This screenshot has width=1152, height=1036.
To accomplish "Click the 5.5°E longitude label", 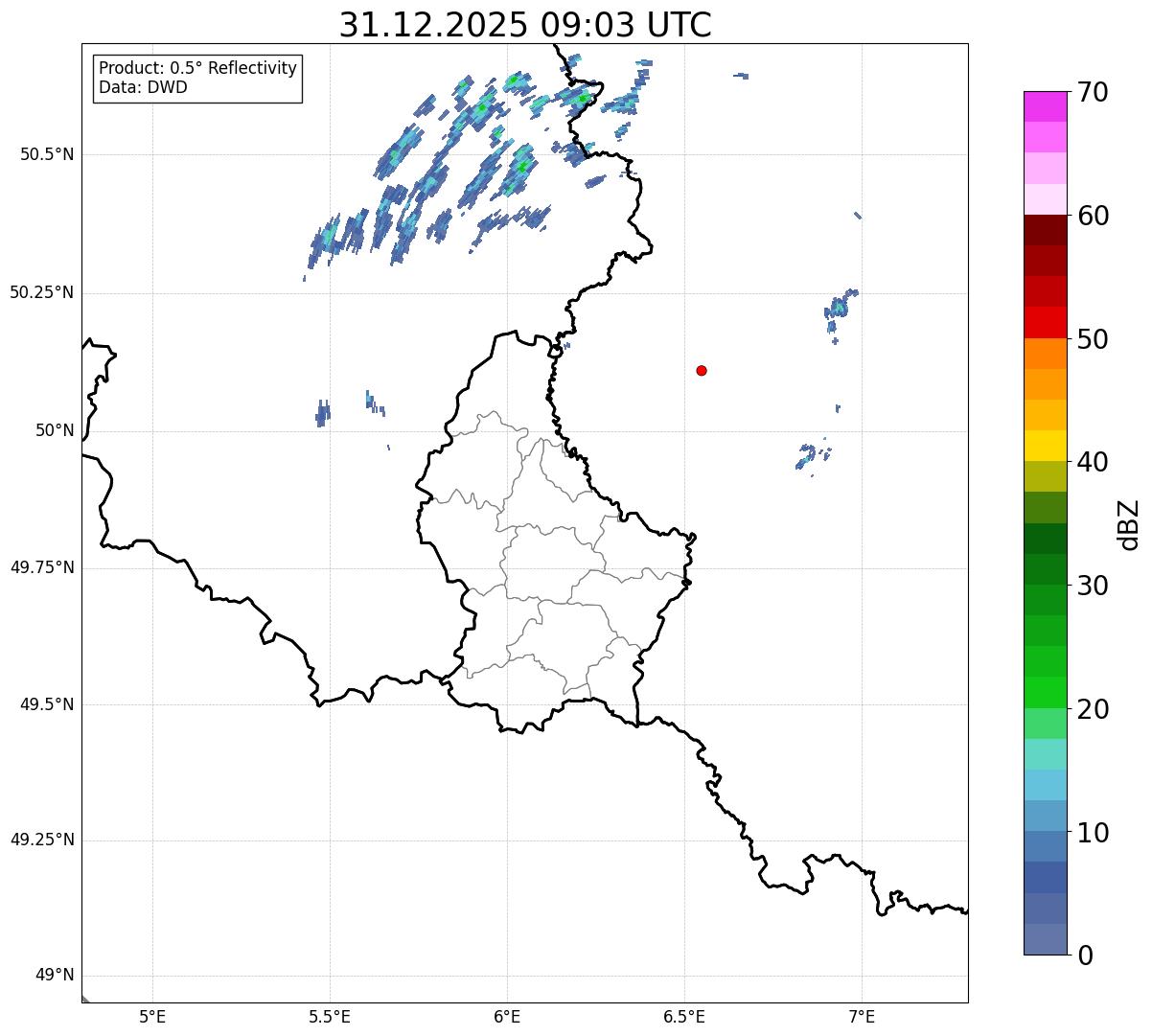I will [x=330, y=1016].
